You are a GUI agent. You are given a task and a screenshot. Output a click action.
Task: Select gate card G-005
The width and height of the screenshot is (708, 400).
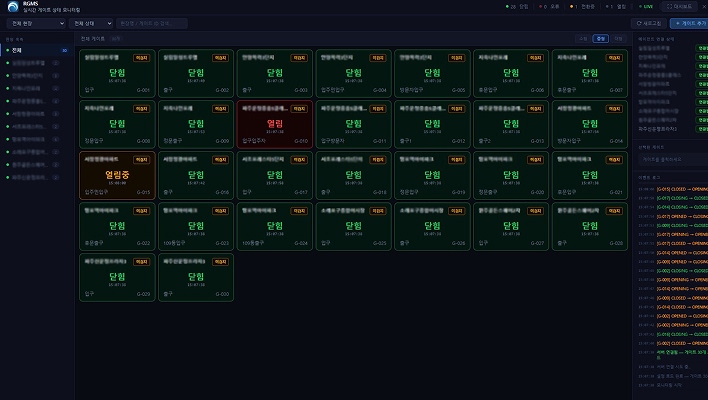432,74
